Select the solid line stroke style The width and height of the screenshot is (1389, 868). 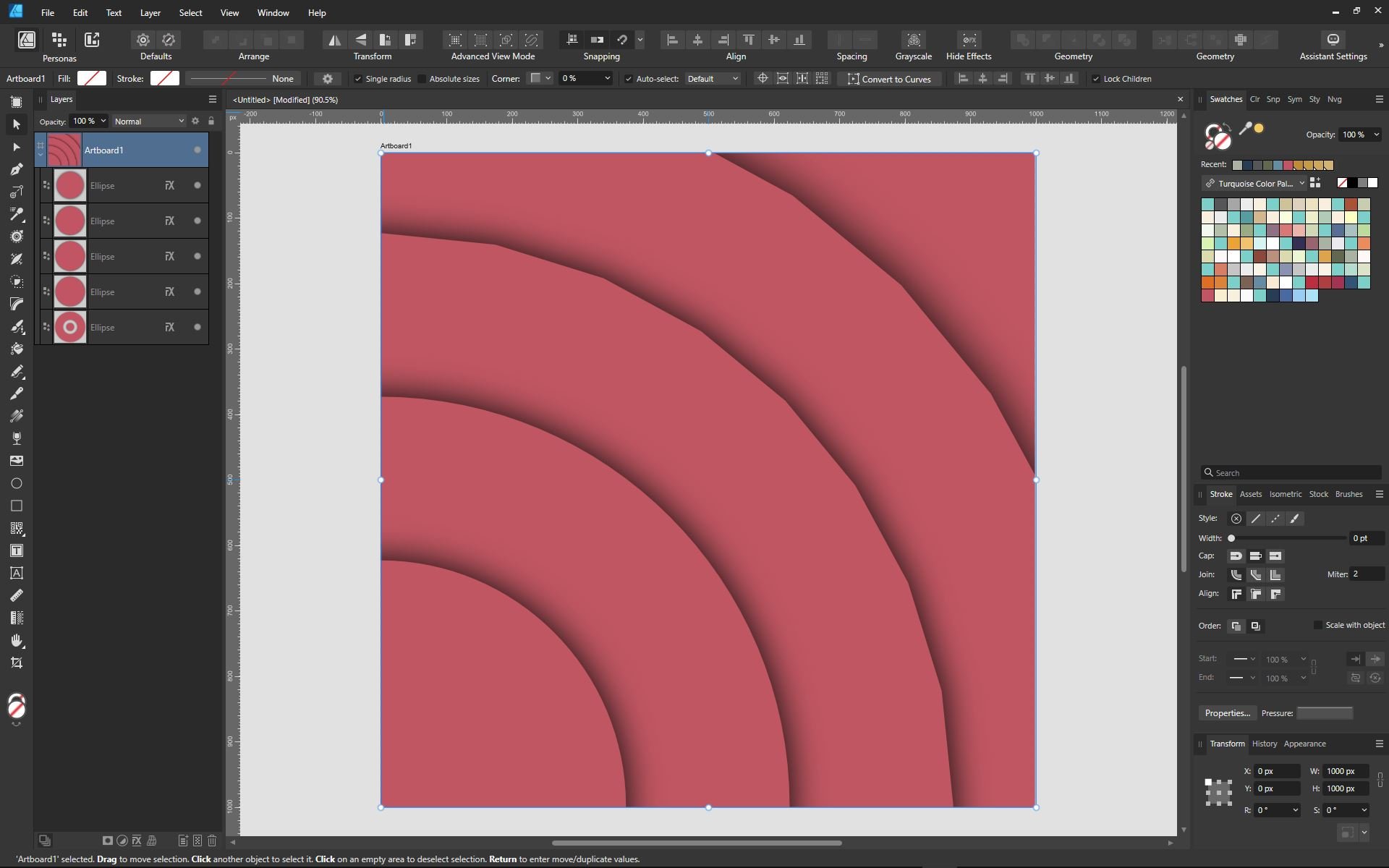pos(1255,519)
